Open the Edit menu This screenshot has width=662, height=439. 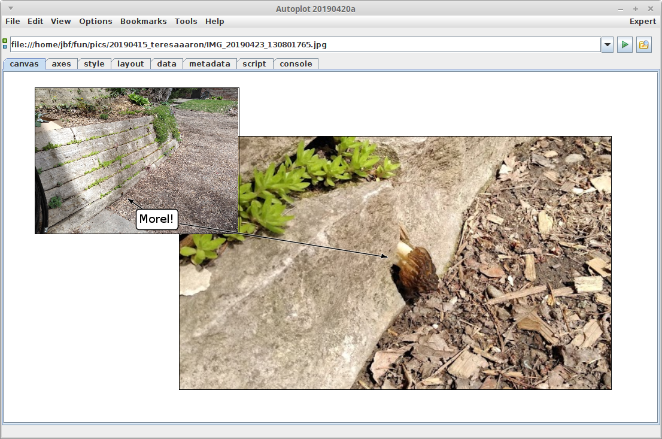(x=35, y=21)
